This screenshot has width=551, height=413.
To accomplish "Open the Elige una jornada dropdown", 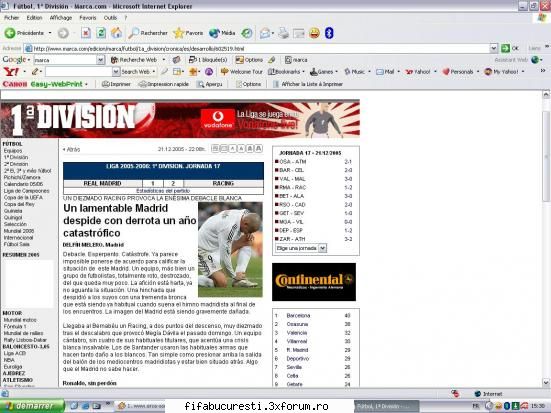I will (301, 248).
